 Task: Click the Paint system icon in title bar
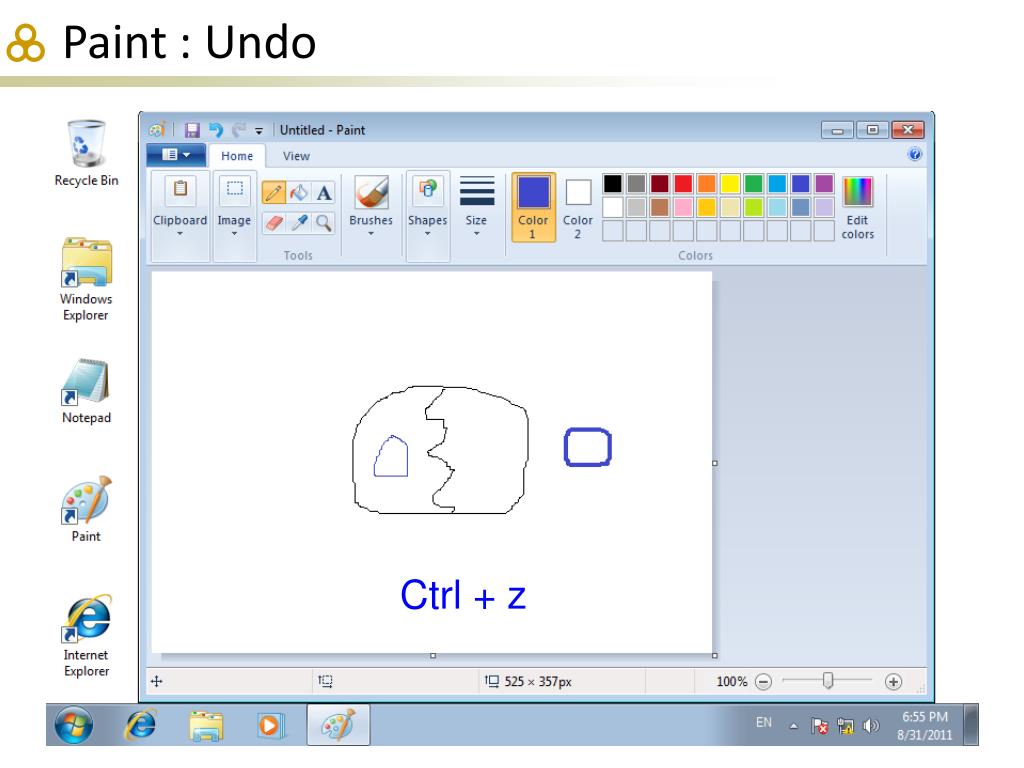(157, 130)
